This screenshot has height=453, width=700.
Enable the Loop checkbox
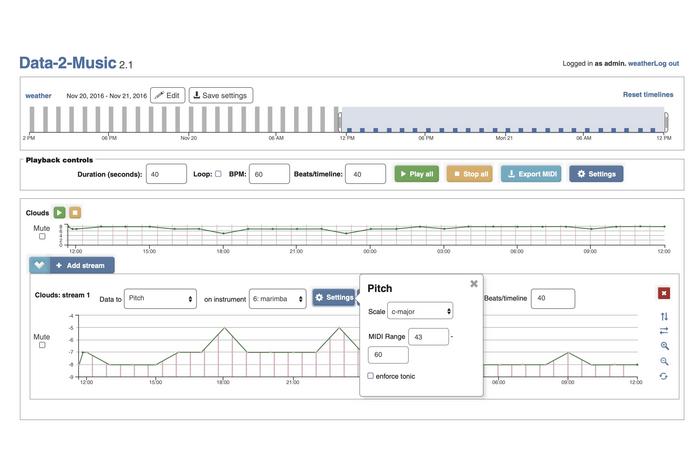pos(218,174)
